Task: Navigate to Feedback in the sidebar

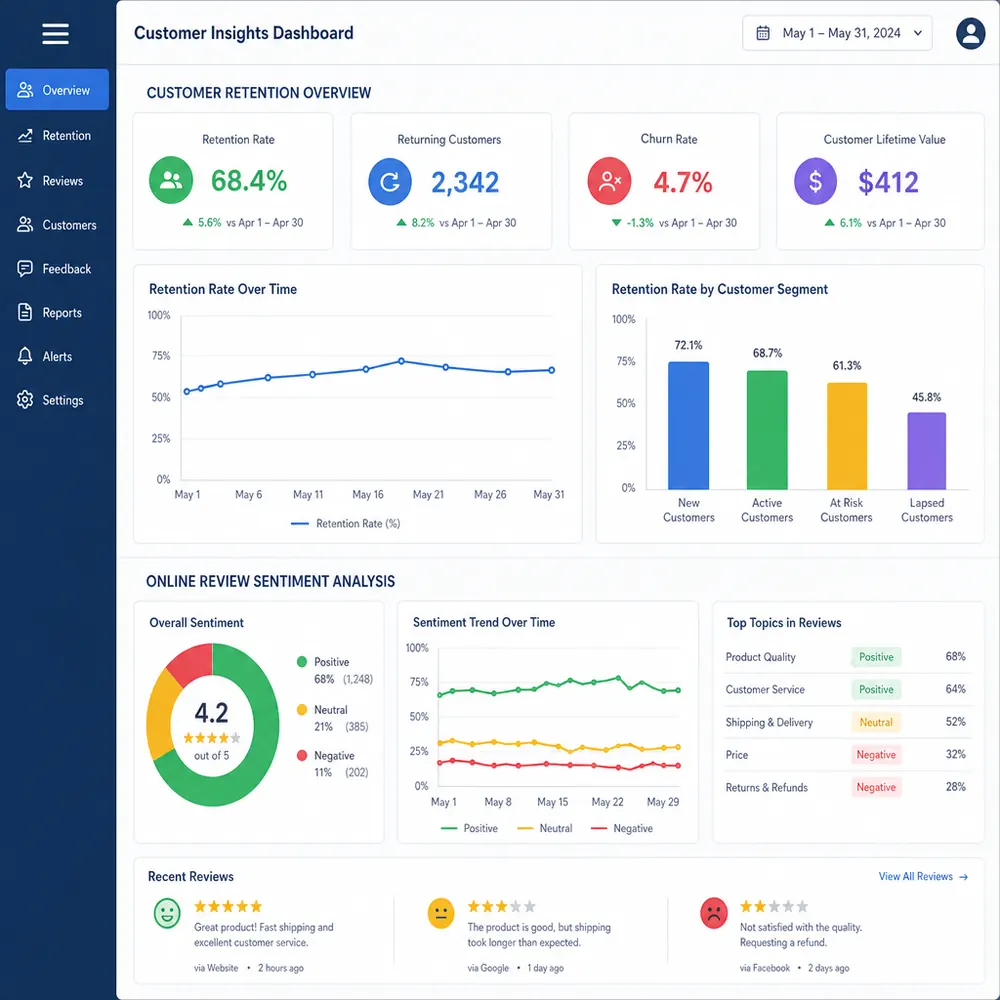Action: point(57,268)
